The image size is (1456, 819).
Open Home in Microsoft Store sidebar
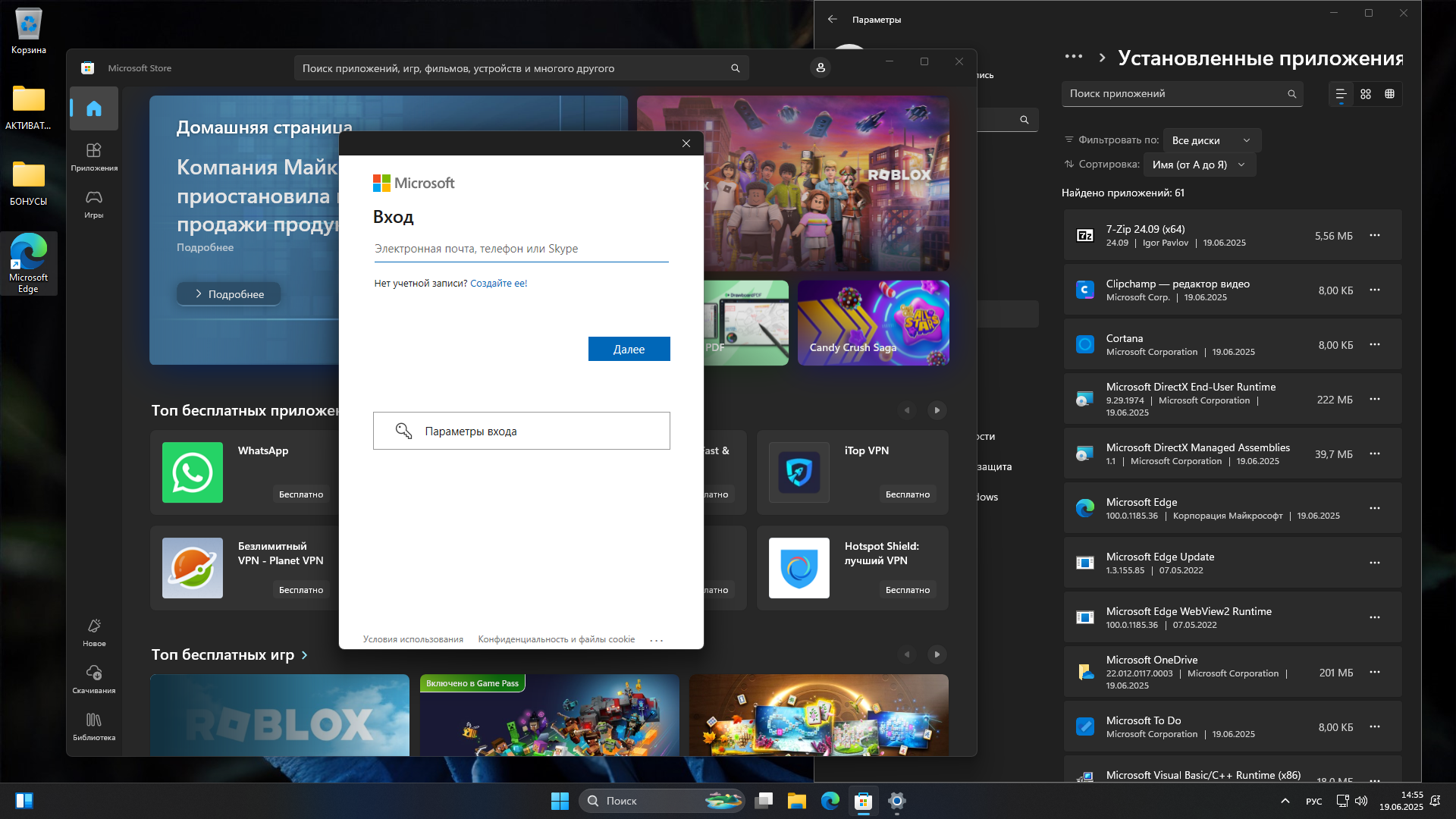pyautogui.click(x=94, y=108)
